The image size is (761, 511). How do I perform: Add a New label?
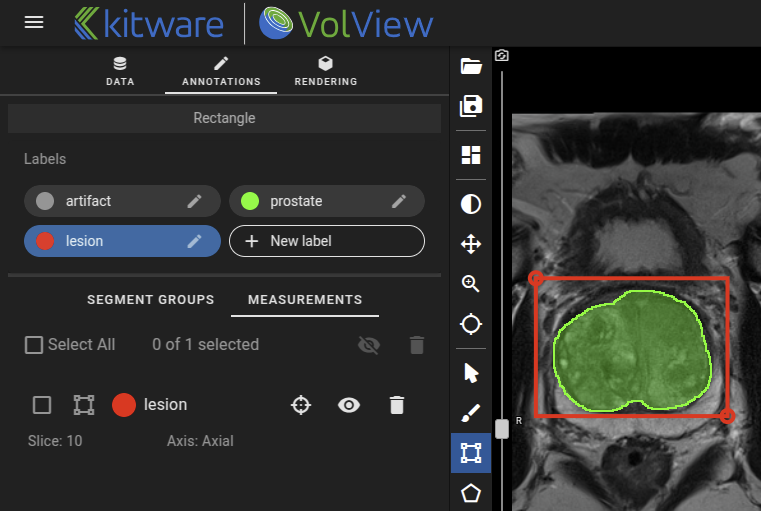click(x=327, y=241)
